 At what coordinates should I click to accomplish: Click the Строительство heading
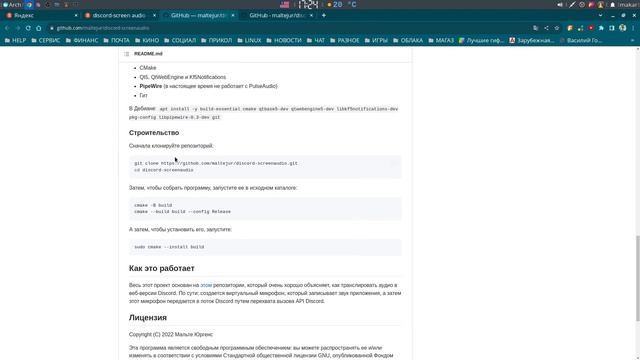pyautogui.click(x=154, y=133)
